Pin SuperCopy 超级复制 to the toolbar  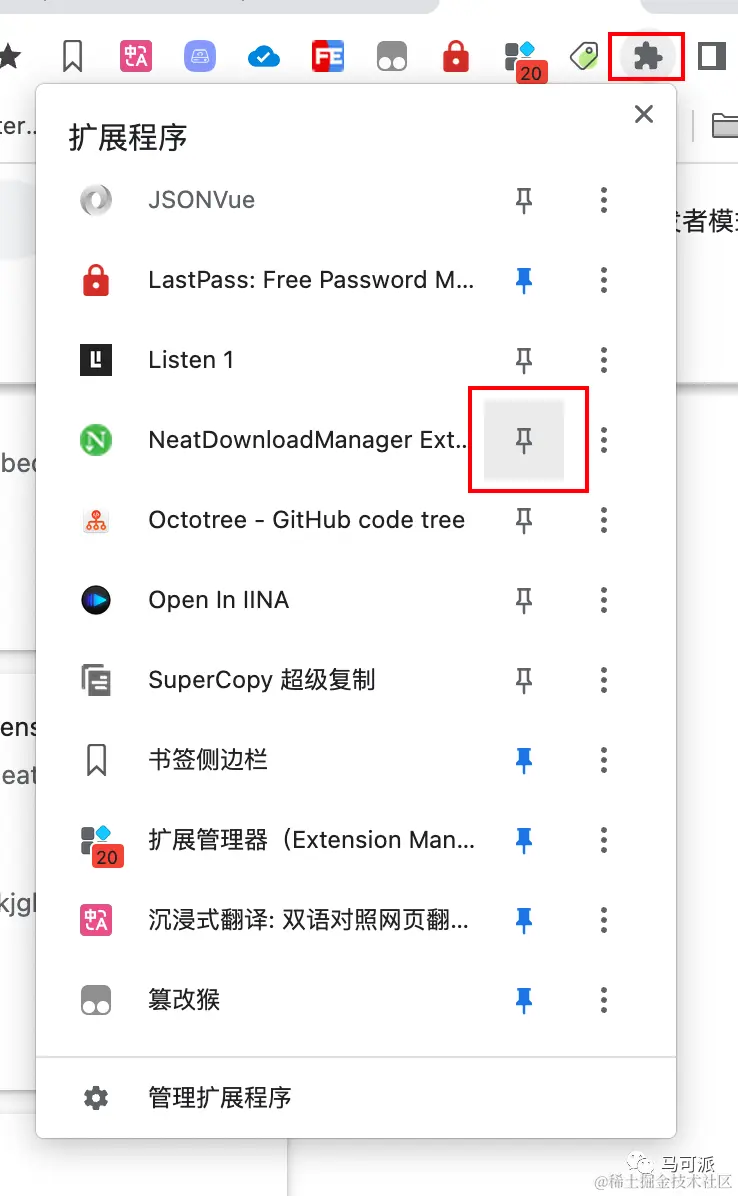(x=524, y=680)
